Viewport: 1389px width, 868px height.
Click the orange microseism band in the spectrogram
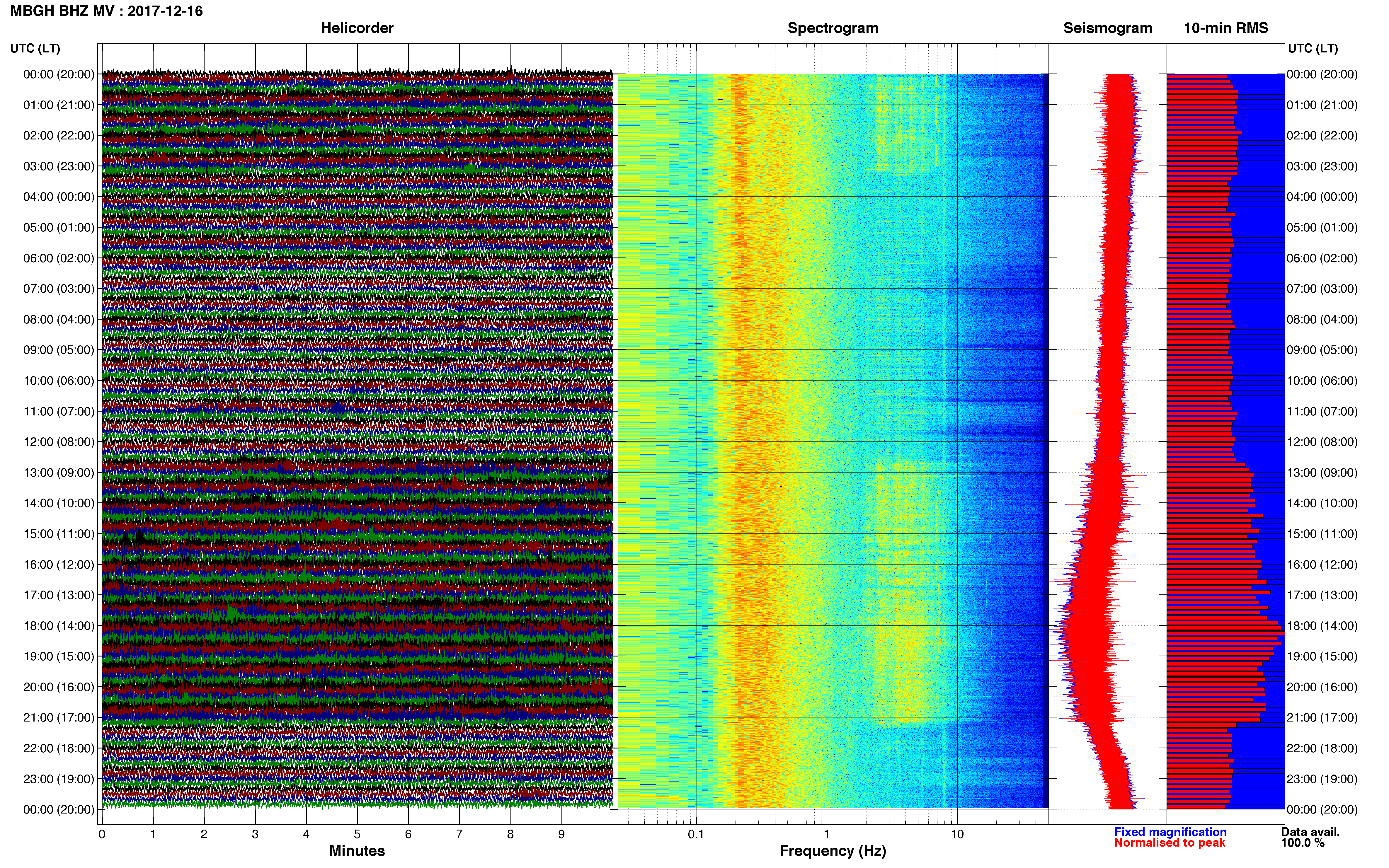(746, 441)
